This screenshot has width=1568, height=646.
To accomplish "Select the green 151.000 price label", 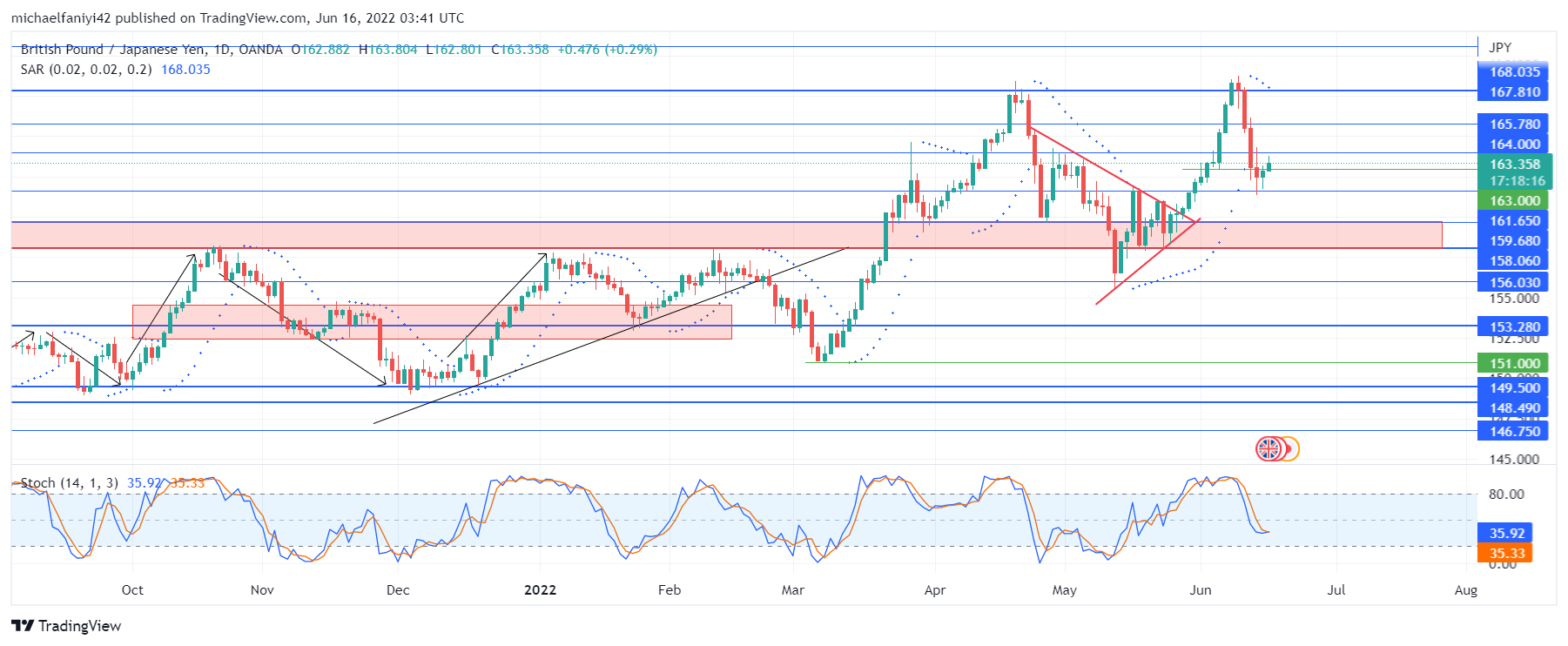I will (x=1514, y=364).
